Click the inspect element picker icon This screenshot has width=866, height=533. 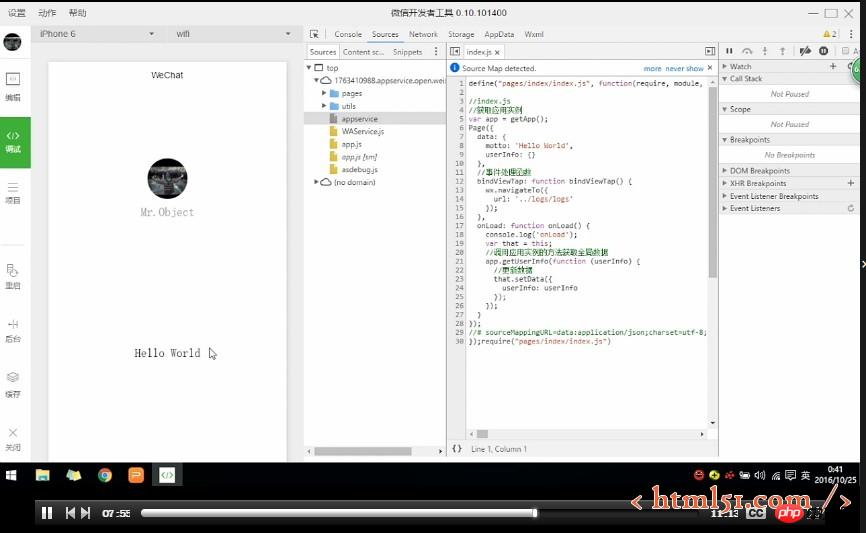pos(314,34)
